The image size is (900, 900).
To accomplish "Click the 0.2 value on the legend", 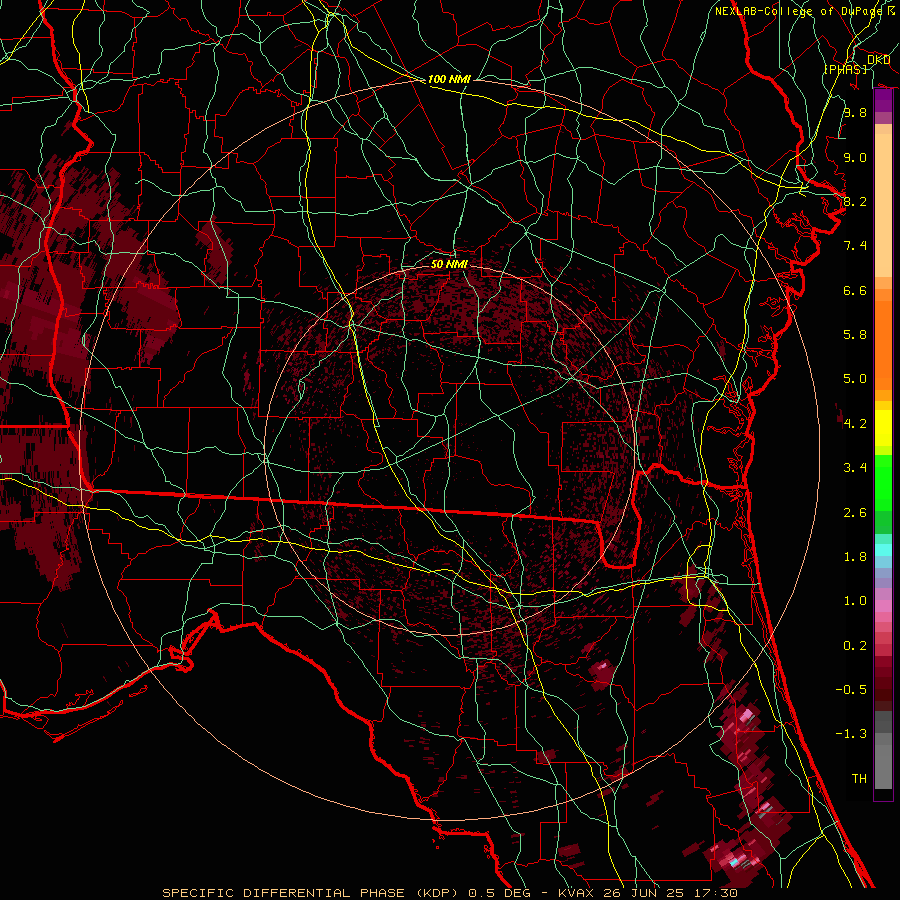I will click(855, 646).
